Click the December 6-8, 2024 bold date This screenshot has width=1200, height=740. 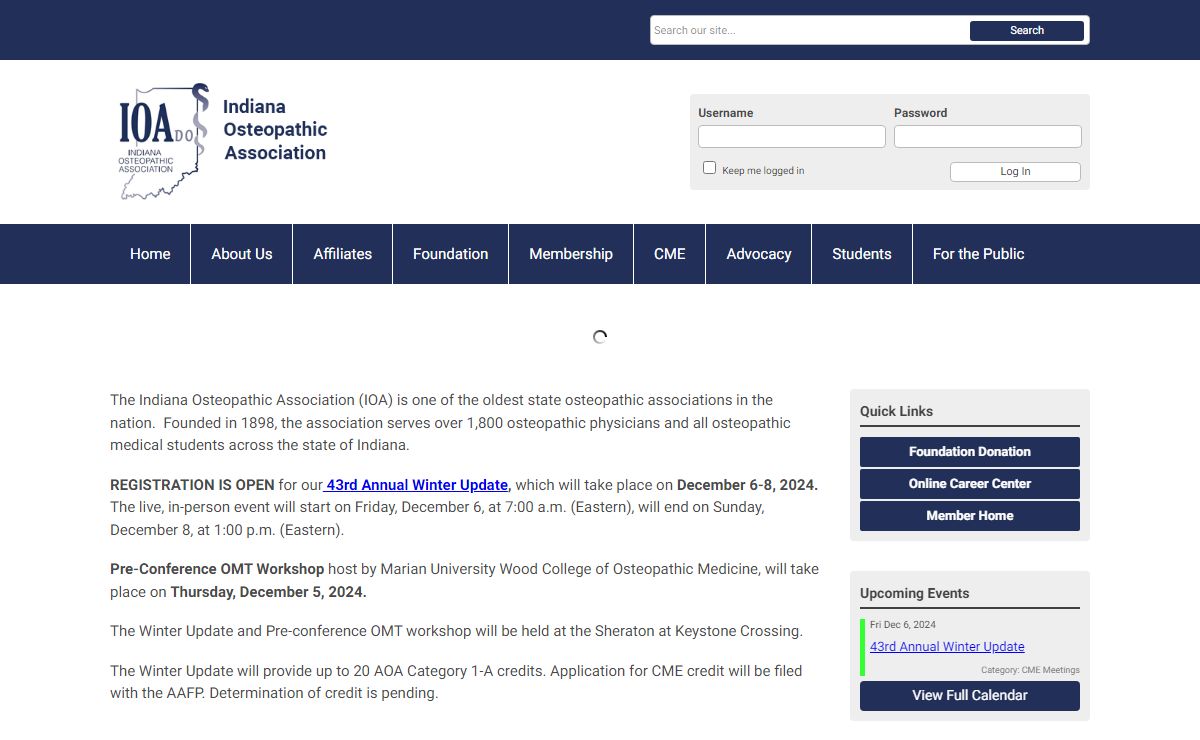coord(747,485)
